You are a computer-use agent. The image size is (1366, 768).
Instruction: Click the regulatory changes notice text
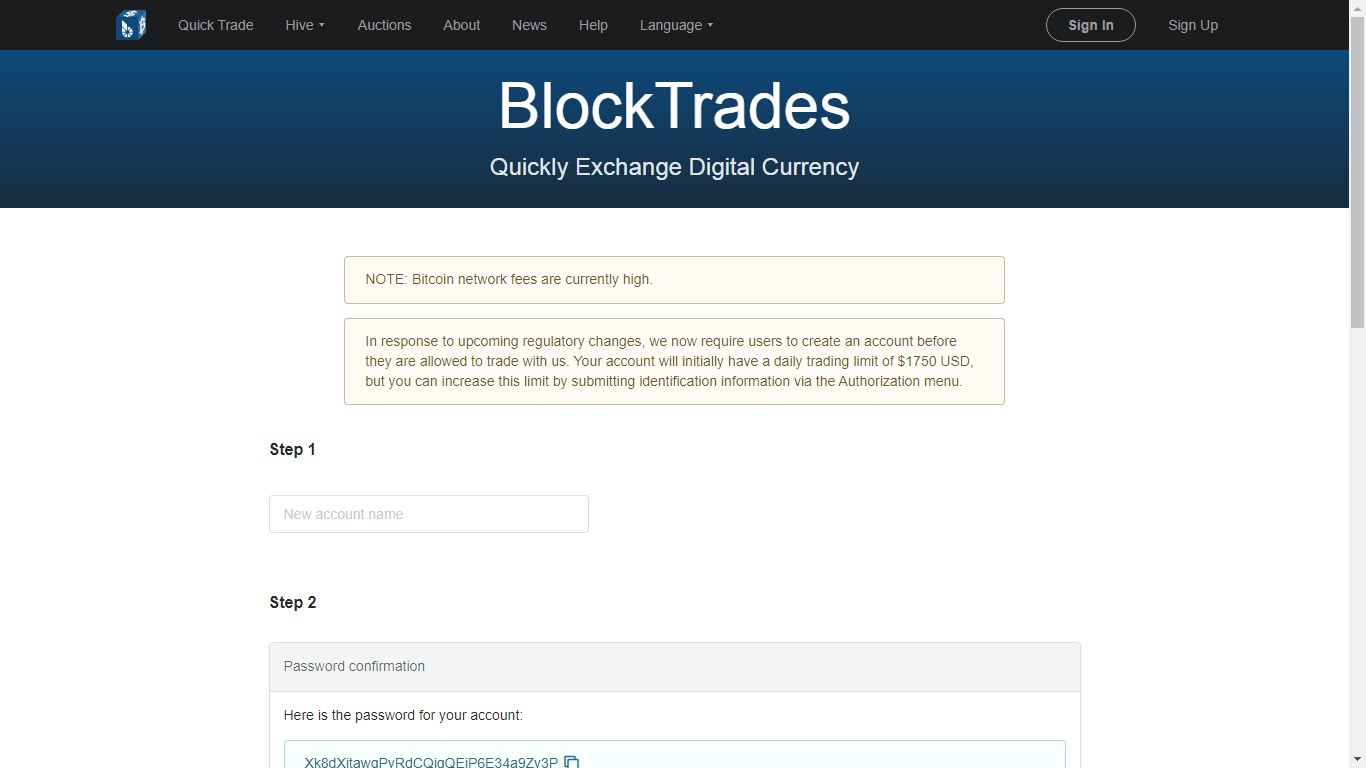669,361
